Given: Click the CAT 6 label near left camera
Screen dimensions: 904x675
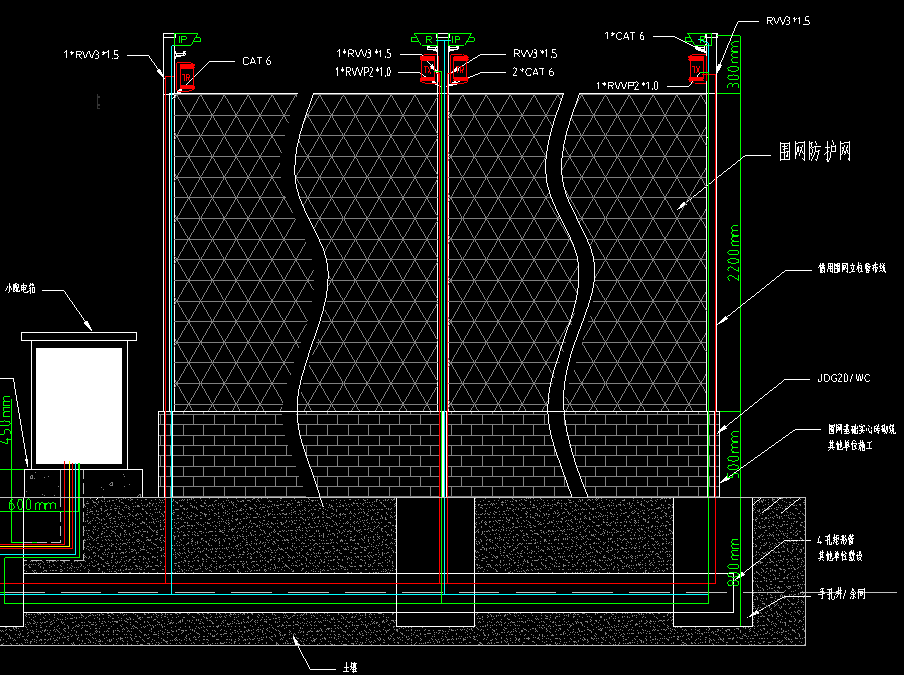Looking at the screenshot, I should coord(256,61).
